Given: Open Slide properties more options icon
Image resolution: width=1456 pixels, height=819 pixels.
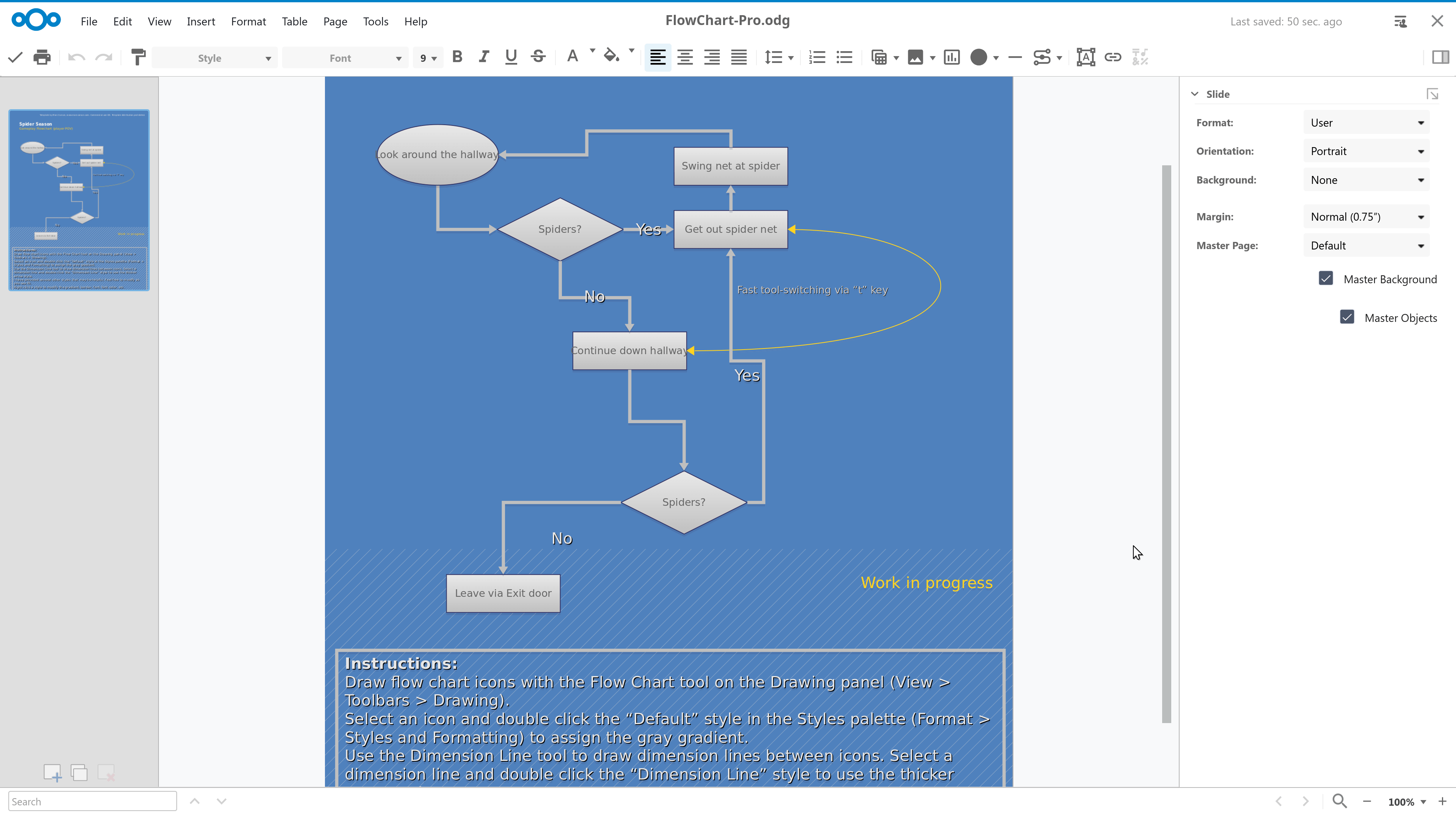Looking at the screenshot, I should (1432, 94).
